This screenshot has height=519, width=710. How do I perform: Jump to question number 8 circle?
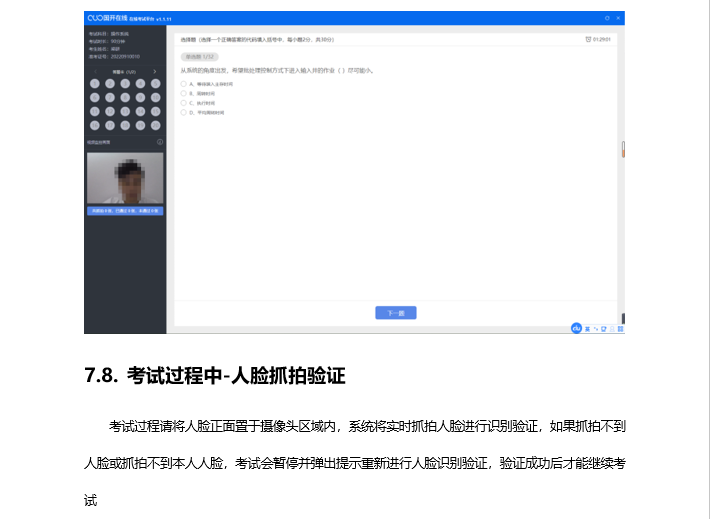(125, 98)
